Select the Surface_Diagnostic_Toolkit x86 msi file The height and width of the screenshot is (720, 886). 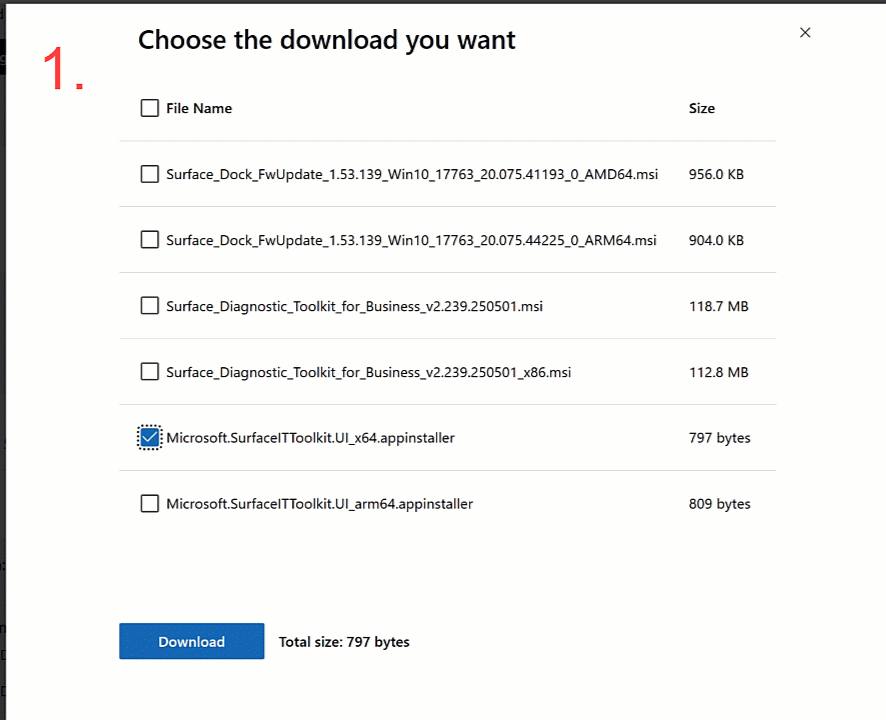pyautogui.click(x=149, y=371)
